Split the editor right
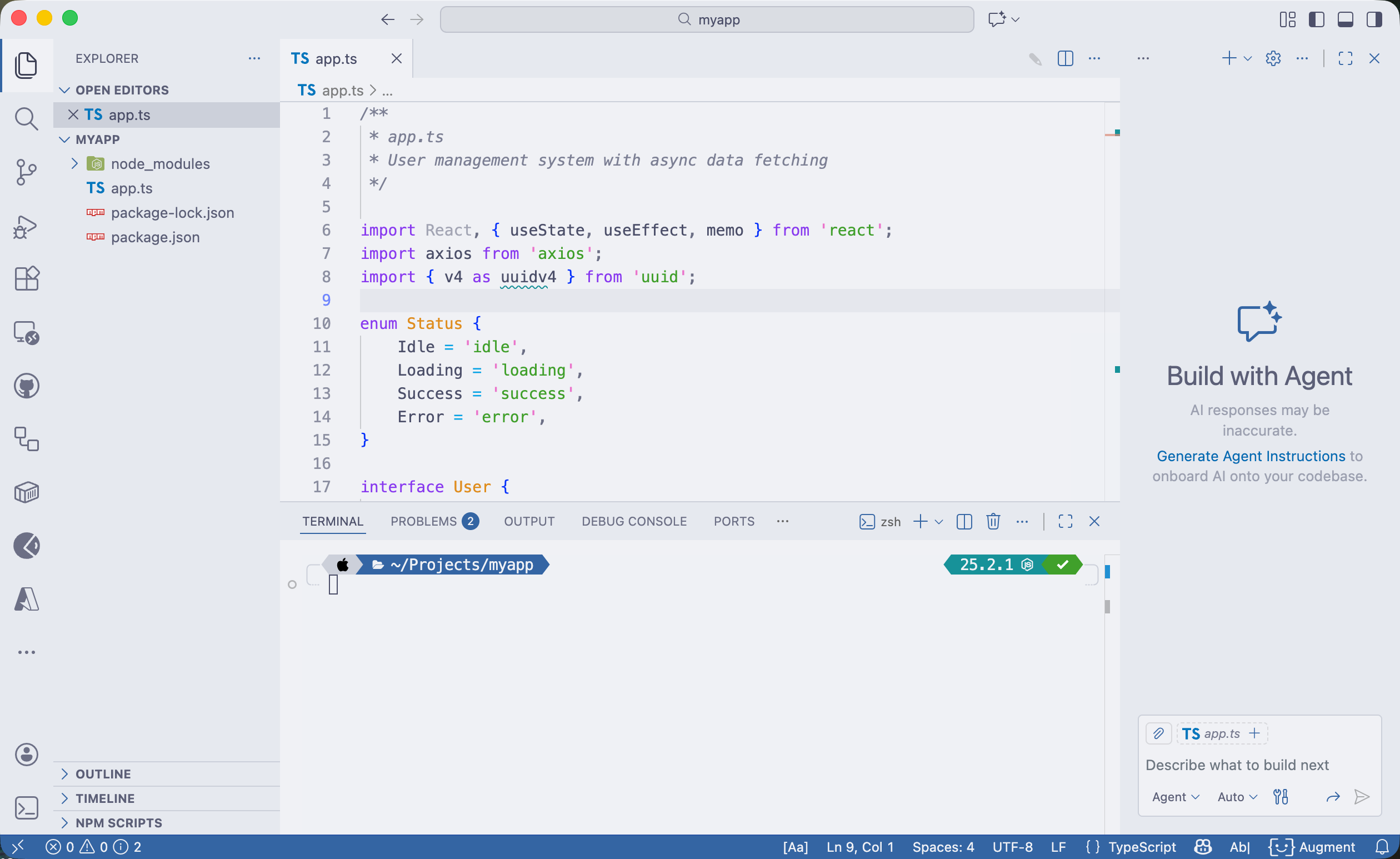This screenshot has width=1400, height=859. point(1066,58)
